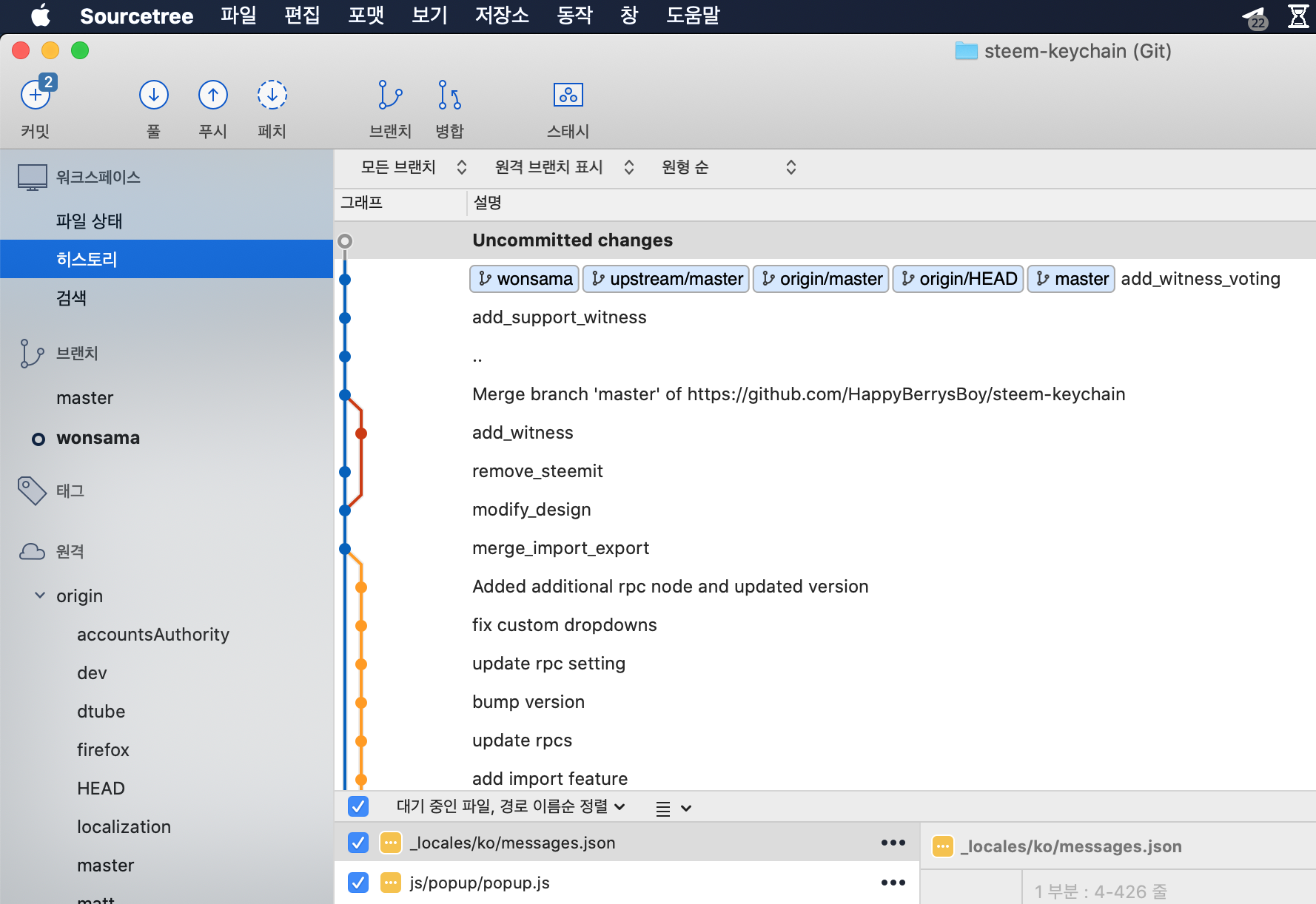Open the list view mode dropdown
This screenshot has height=904, width=1316.
point(674,809)
